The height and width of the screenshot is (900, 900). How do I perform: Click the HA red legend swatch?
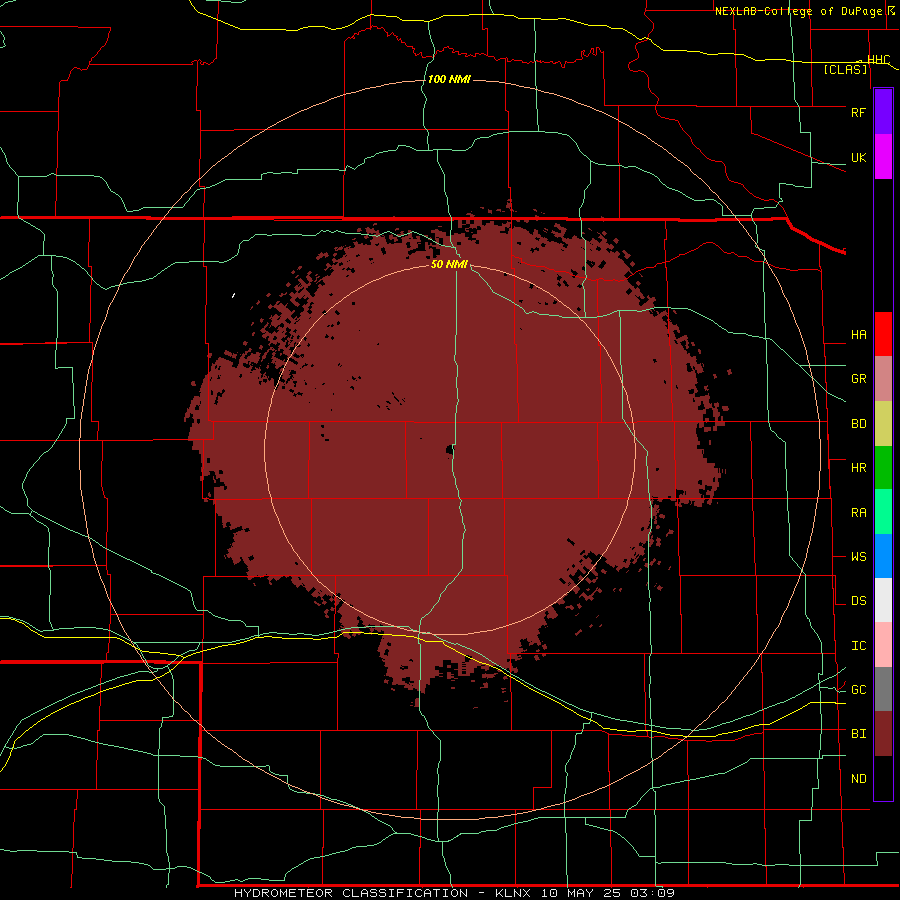[883, 334]
